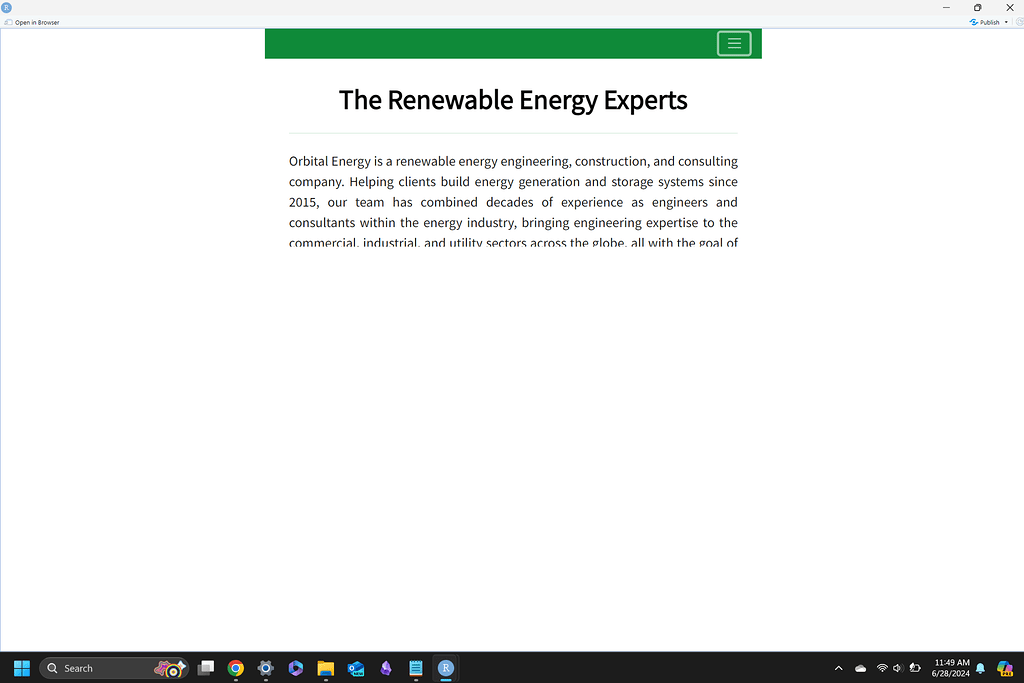Screen dimensions: 1024x683
Task: Open Outlook from the taskbar
Action: (x=355, y=668)
